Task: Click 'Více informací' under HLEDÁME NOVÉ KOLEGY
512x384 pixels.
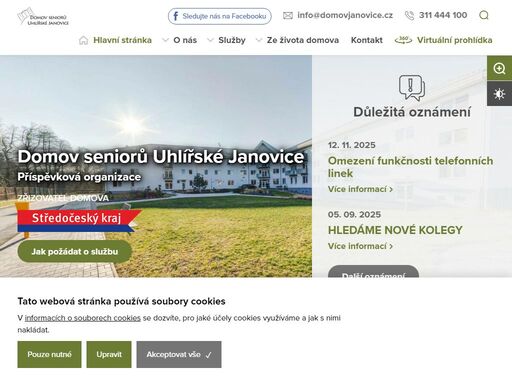Action: tap(360, 246)
